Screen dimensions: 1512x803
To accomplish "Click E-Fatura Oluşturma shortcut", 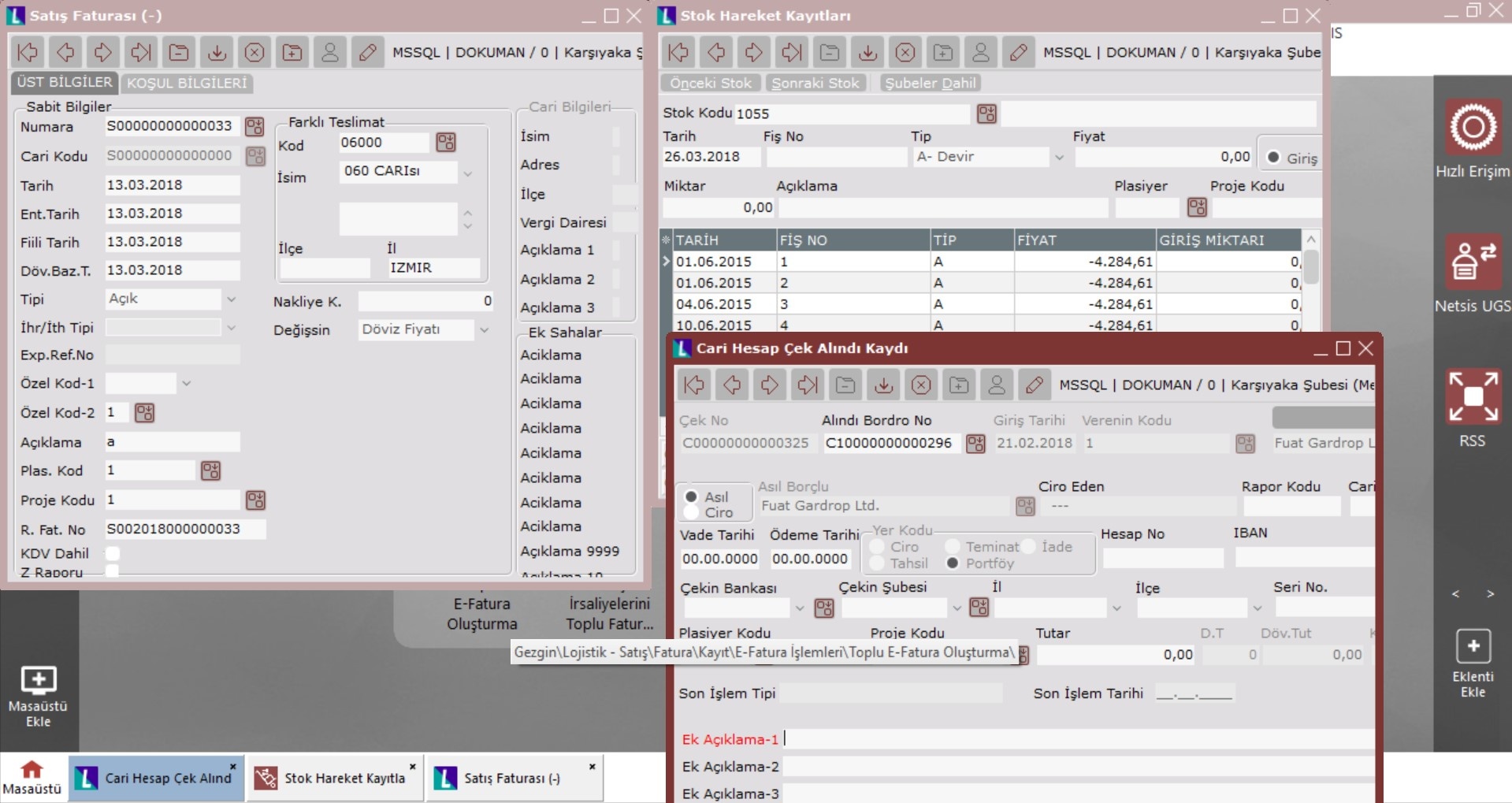I will coord(482,613).
